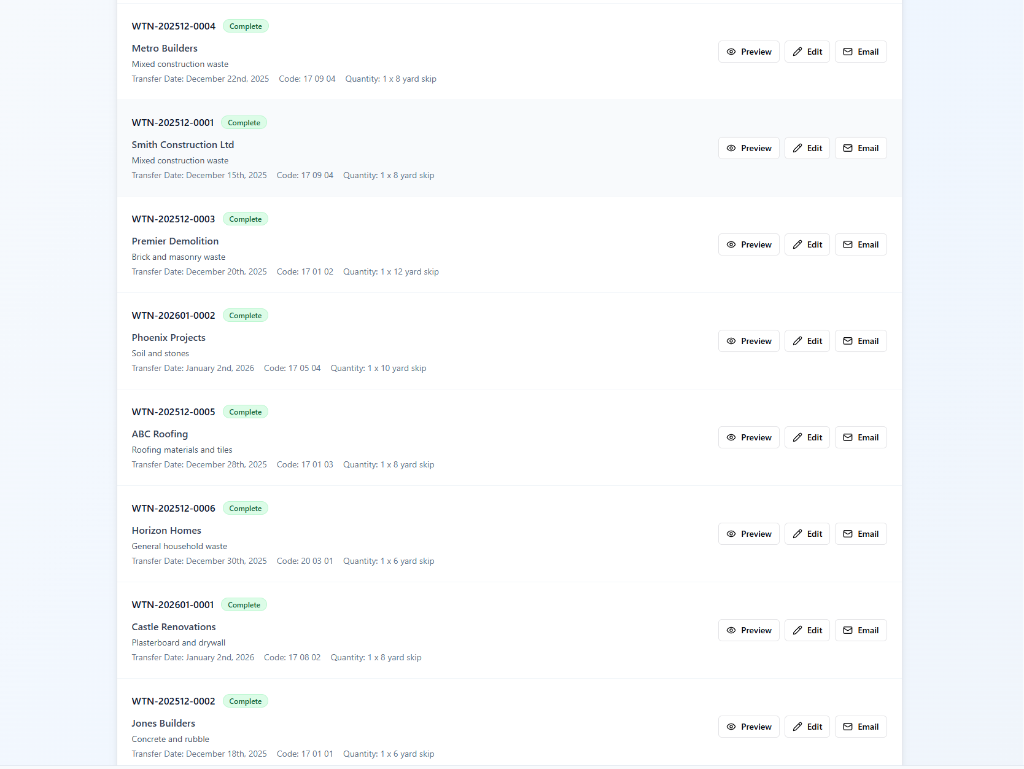The height and width of the screenshot is (769, 1024).
Task: Click the eye icon for Metro Builders preview
Action: pyautogui.click(x=731, y=52)
